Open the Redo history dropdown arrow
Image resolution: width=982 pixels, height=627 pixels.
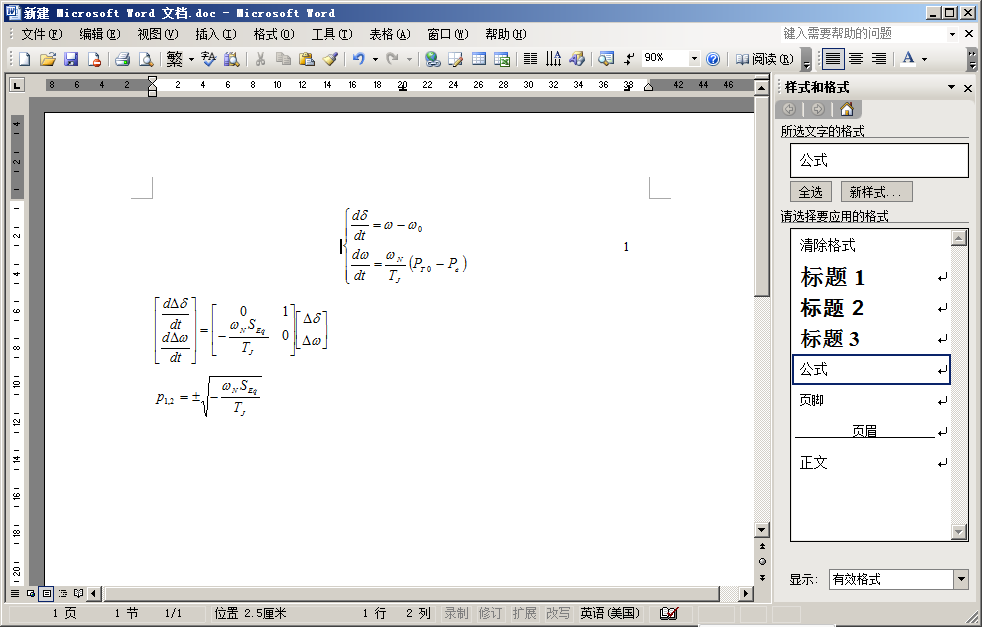tap(410, 60)
